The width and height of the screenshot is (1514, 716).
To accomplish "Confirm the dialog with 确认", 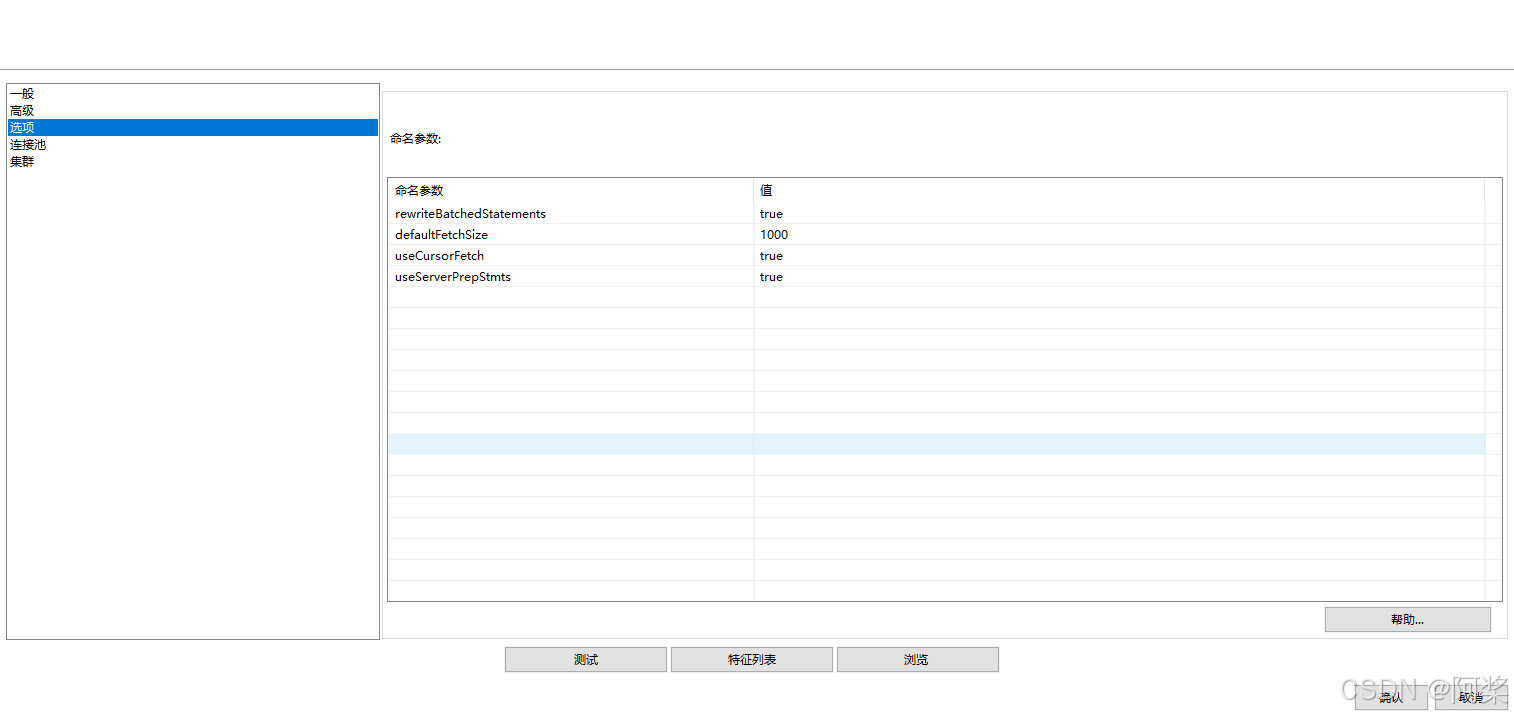I will click(x=1391, y=698).
